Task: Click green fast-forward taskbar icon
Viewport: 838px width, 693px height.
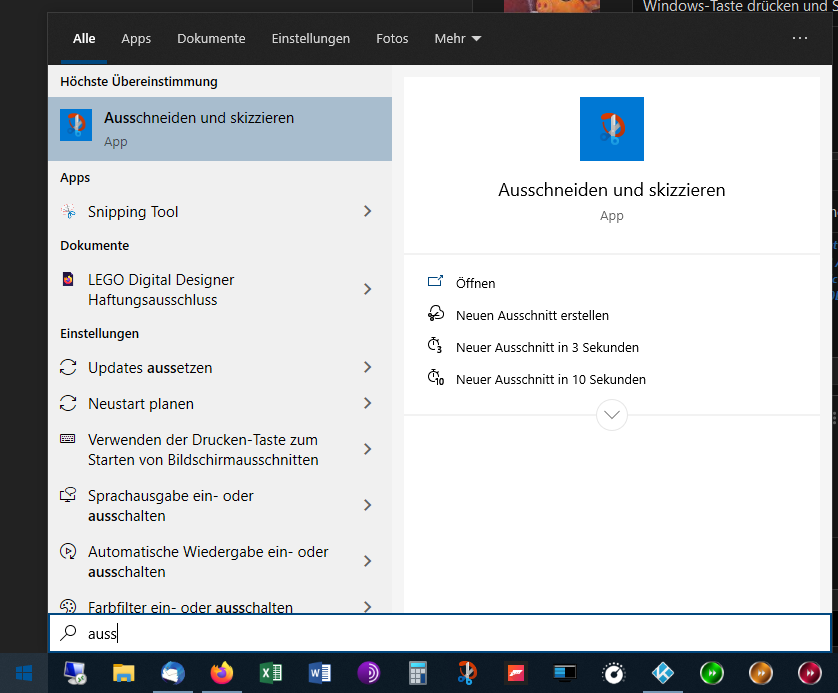Action: (x=712, y=673)
